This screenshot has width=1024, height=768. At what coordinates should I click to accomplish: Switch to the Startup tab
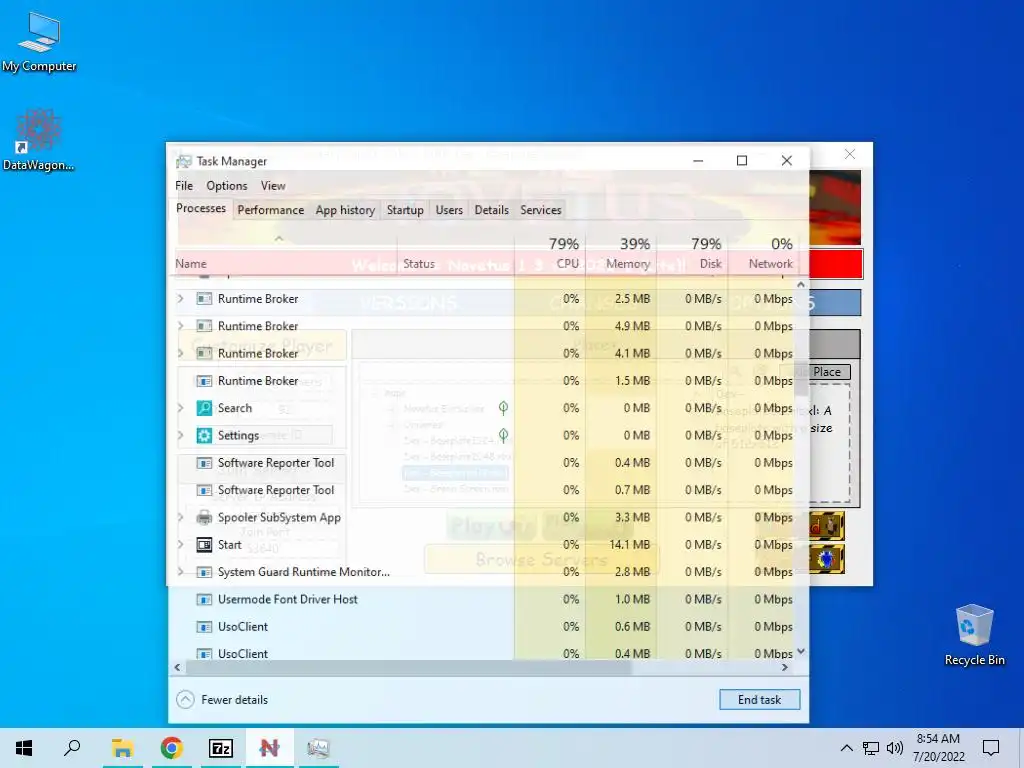point(405,210)
